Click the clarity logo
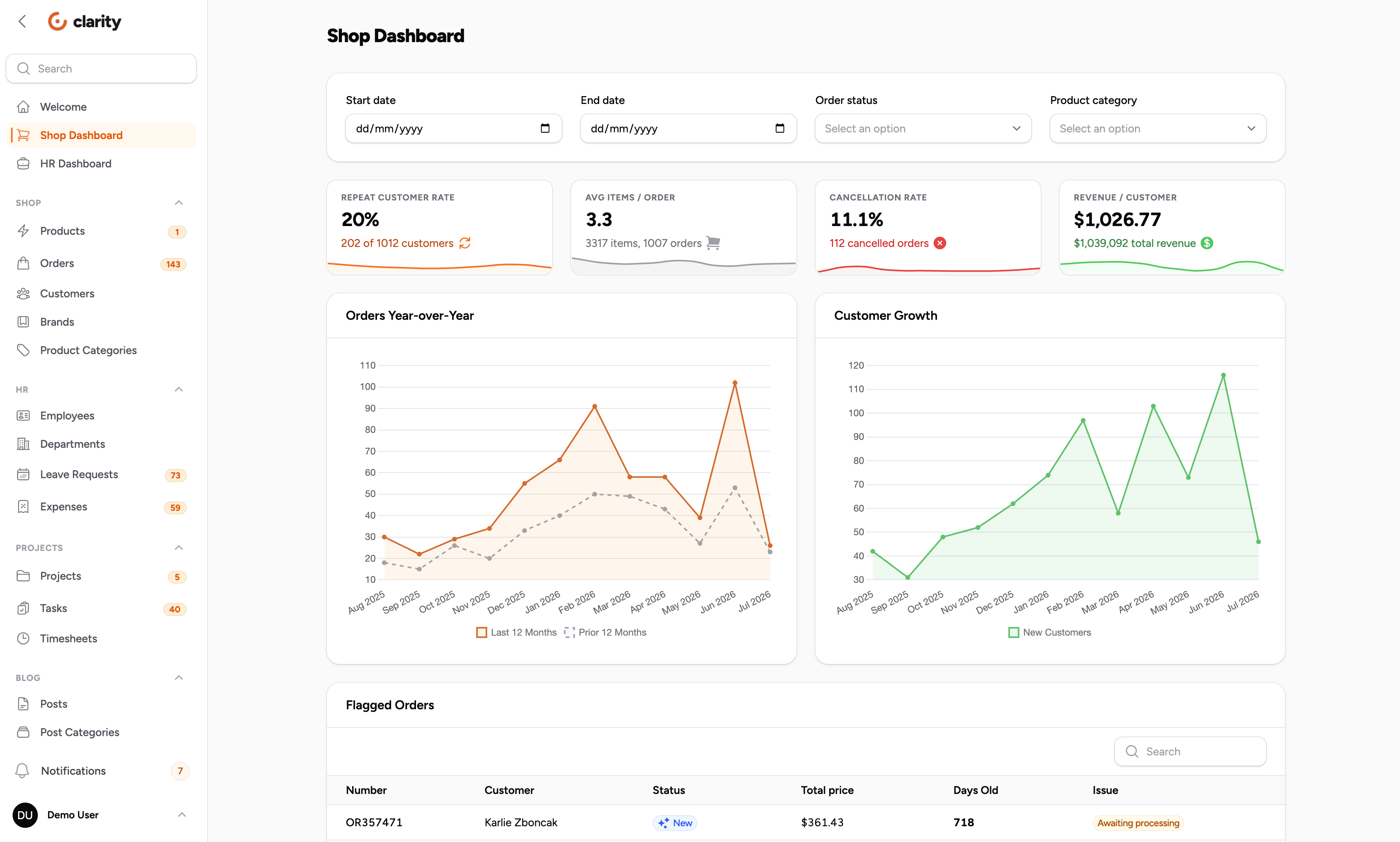 point(85,22)
